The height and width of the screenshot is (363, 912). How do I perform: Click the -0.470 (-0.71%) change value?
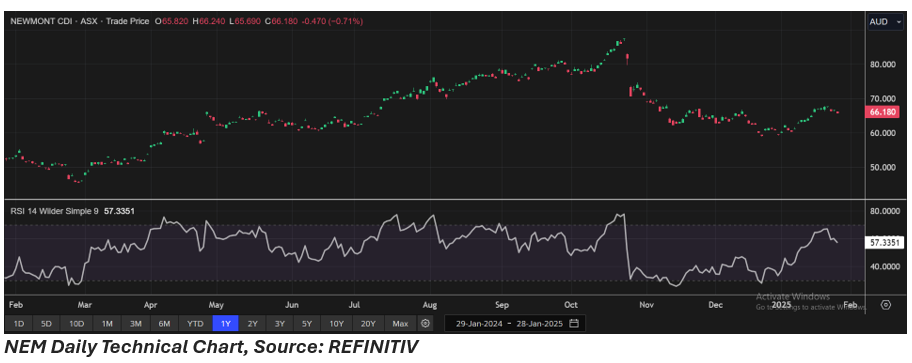(x=333, y=21)
